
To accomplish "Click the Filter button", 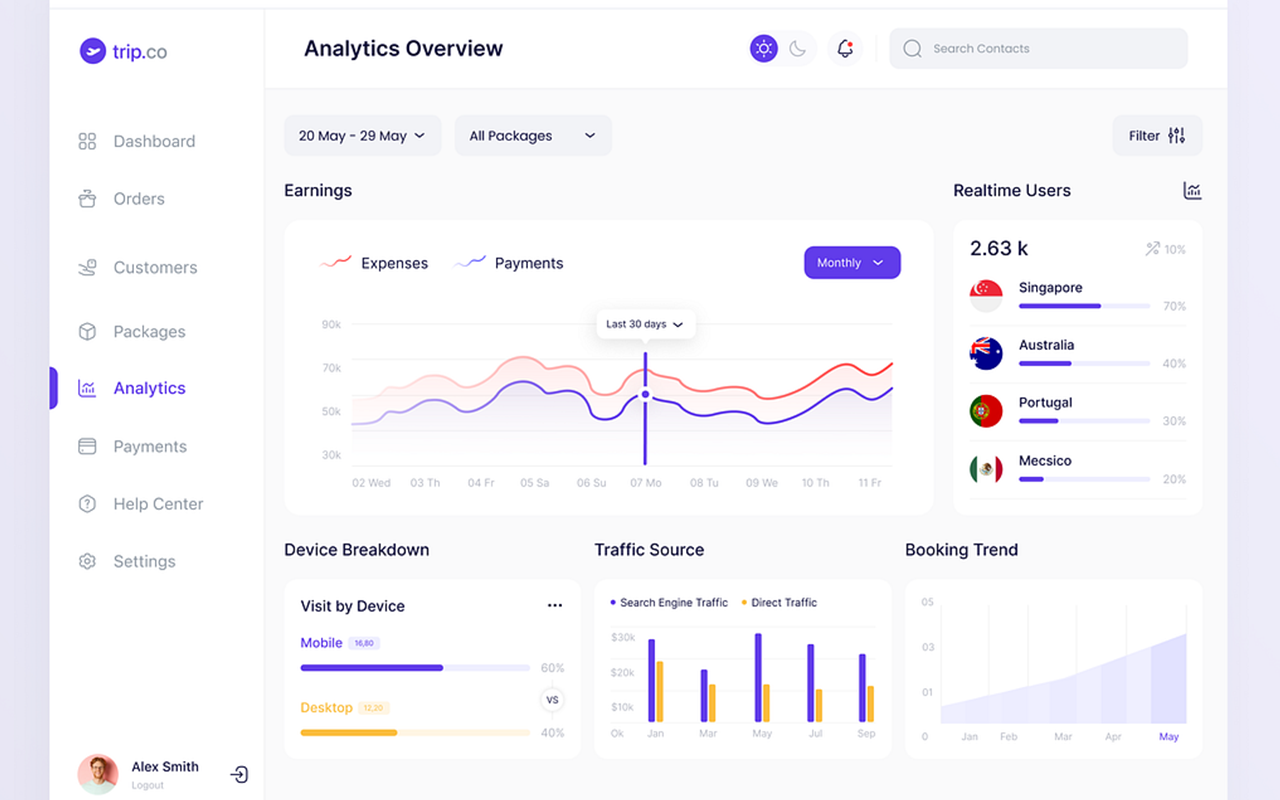I will [1157, 135].
